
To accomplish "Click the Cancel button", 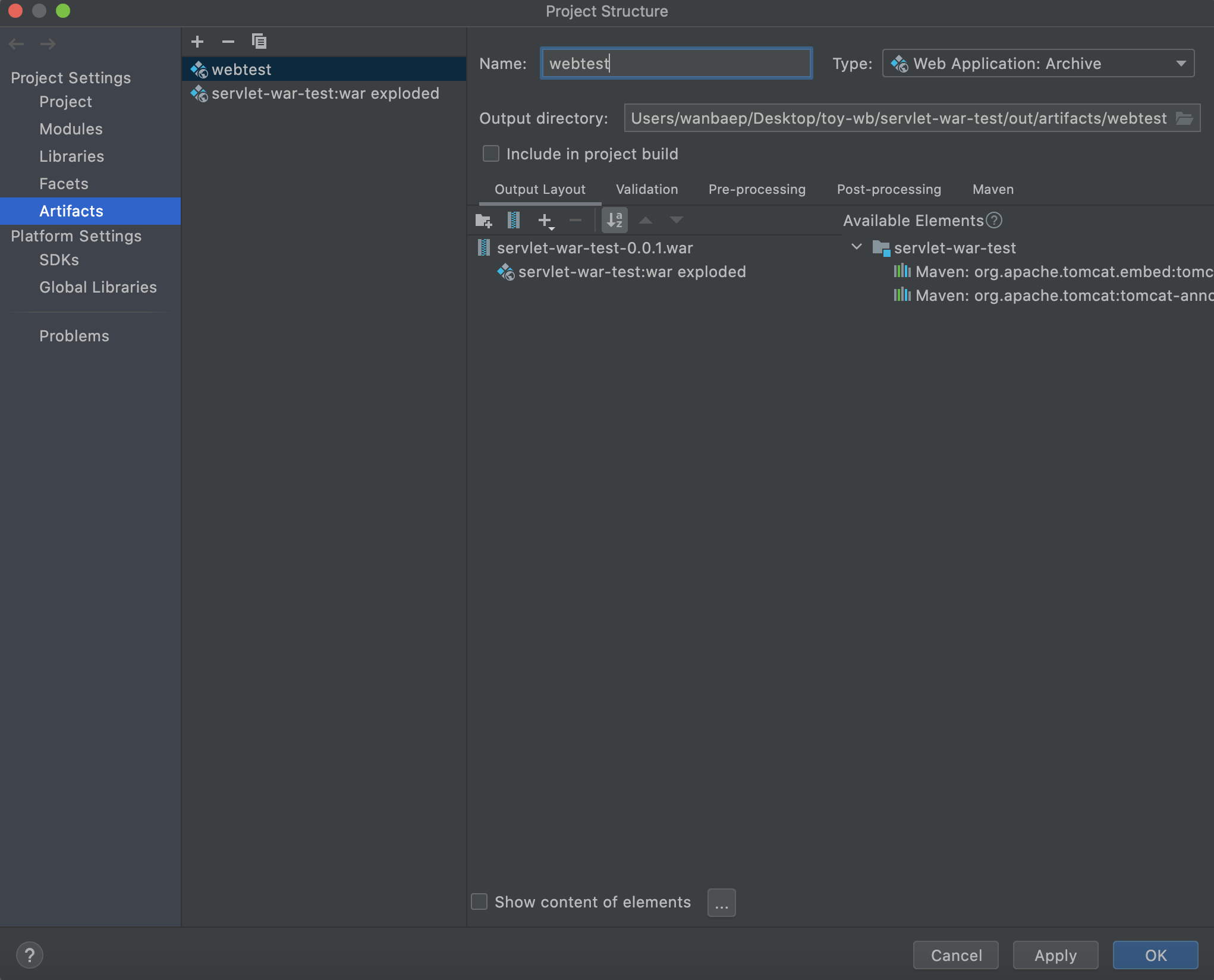I will click(956, 955).
